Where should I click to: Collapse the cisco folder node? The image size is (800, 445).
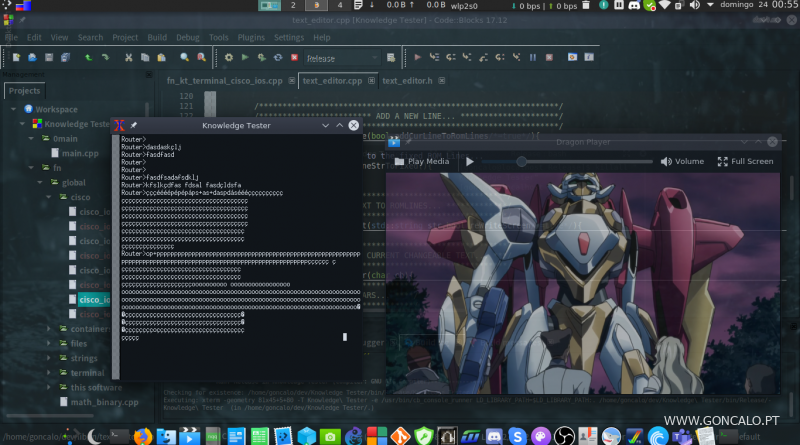[49, 197]
